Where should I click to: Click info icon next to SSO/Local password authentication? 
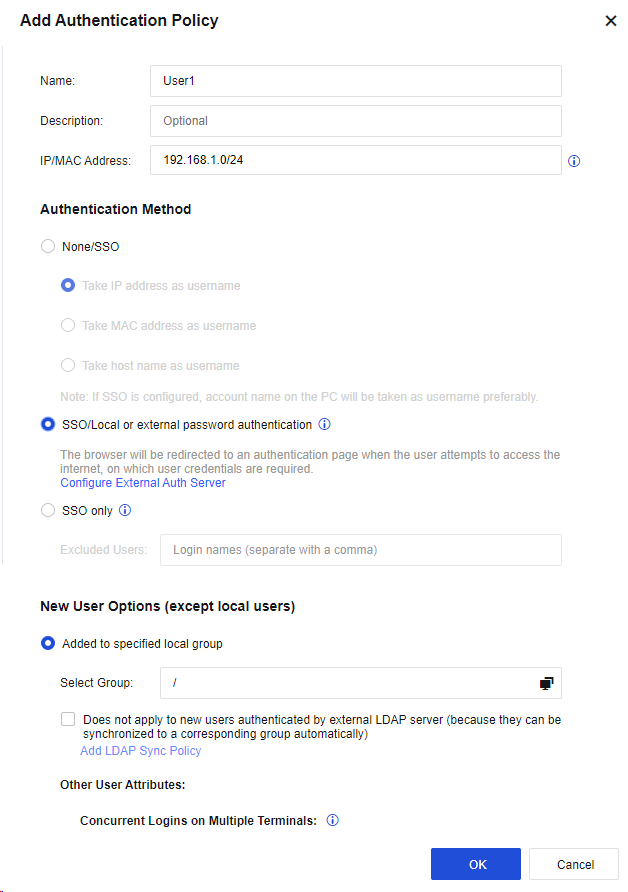pyautogui.click(x=324, y=425)
